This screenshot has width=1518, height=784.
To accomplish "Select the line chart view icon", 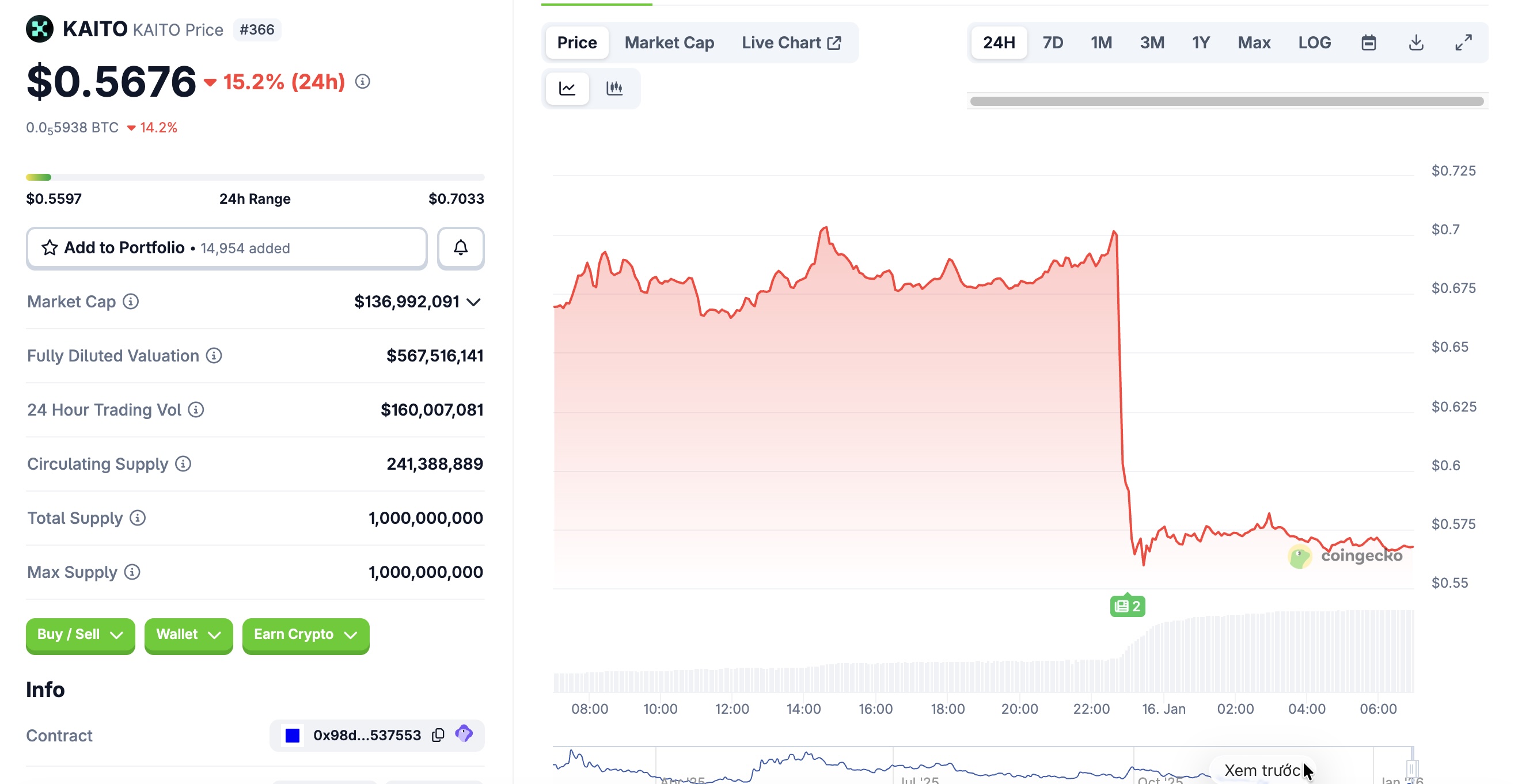I will point(567,88).
